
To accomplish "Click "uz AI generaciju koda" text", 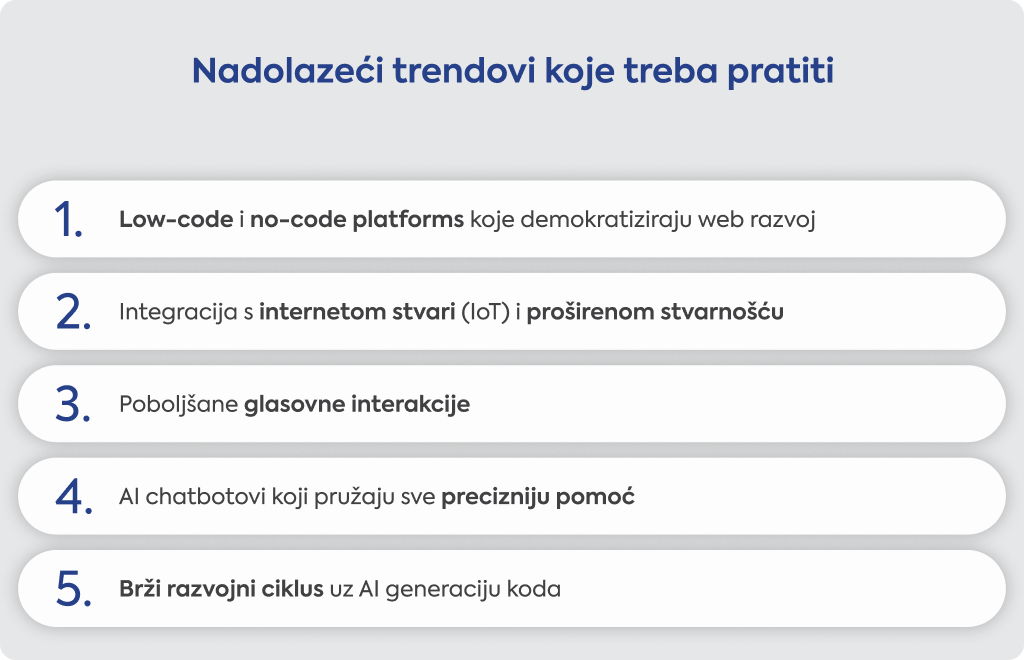I will 445,590.
